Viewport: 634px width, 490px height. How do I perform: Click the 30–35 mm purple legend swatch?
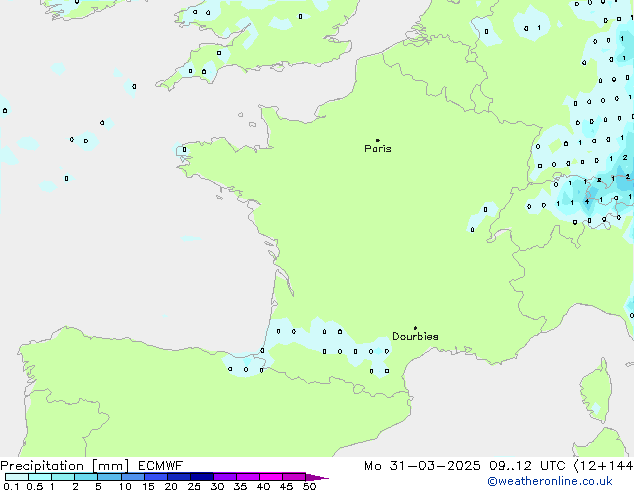click(x=224, y=477)
